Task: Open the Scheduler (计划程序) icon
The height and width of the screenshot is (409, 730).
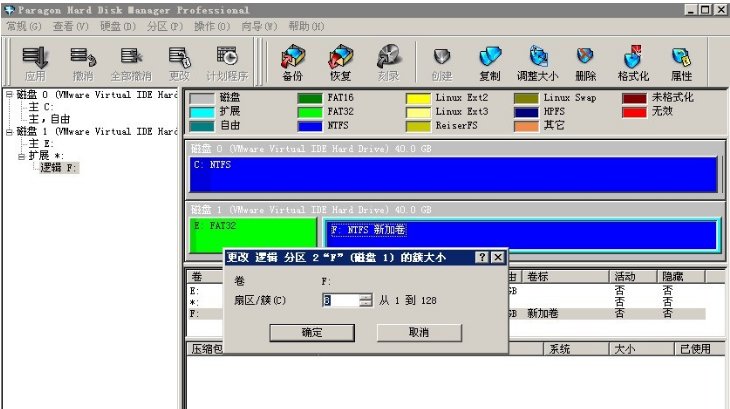Action: click(x=227, y=64)
